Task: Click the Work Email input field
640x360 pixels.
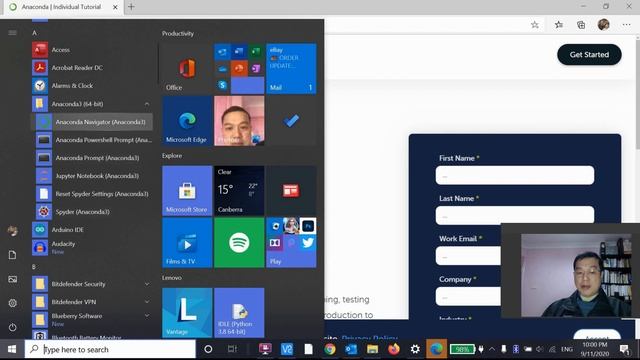Action: tap(468, 256)
